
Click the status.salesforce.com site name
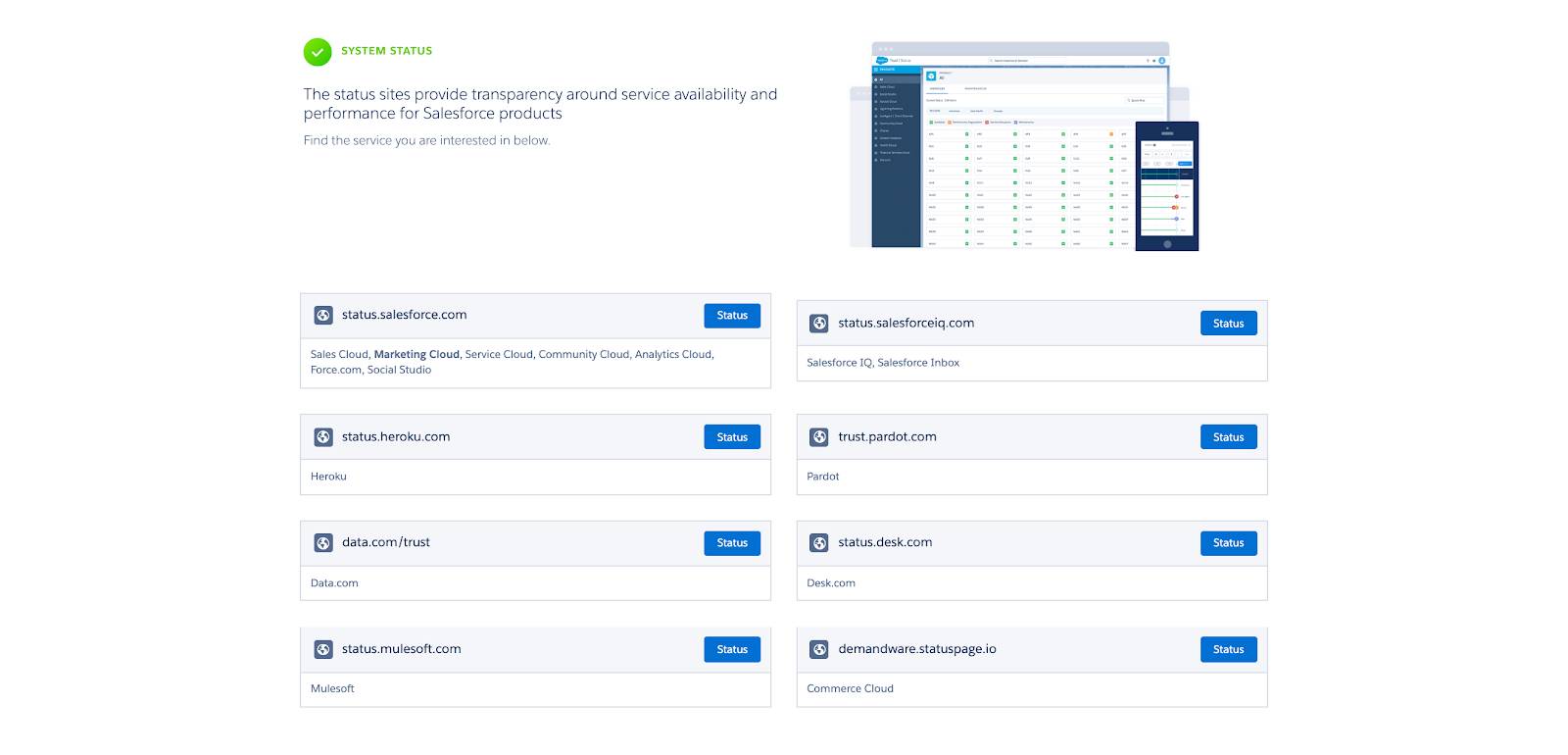click(x=404, y=315)
